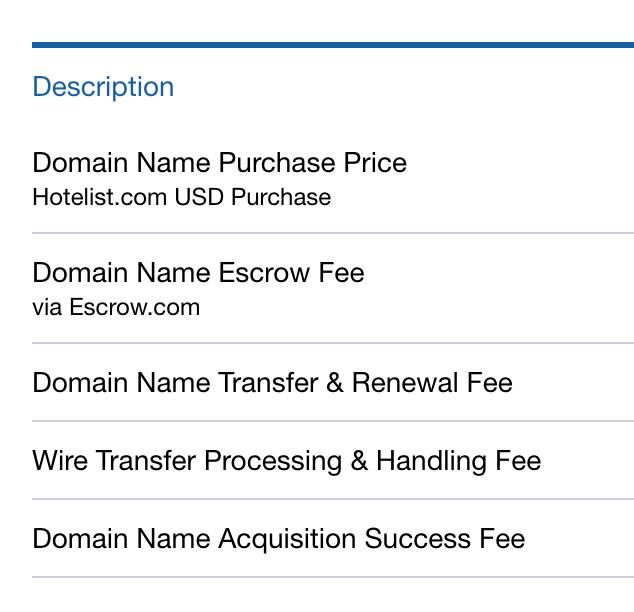Click the word Acquisition in the success fee row
This screenshot has height=612, width=634.
pyautogui.click(x=287, y=539)
